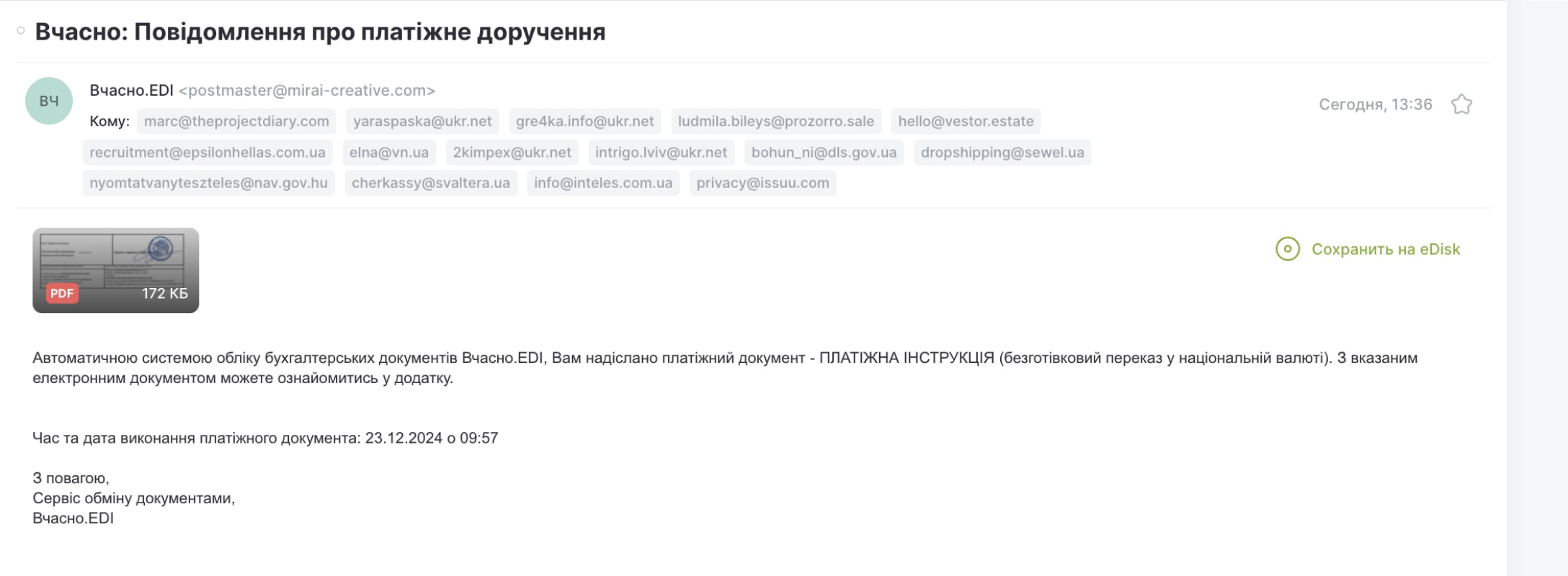This screenshot has height=576, width=1568.
Task: Select hello@vestor.estate recipient chip
Action: coord(966,121)
